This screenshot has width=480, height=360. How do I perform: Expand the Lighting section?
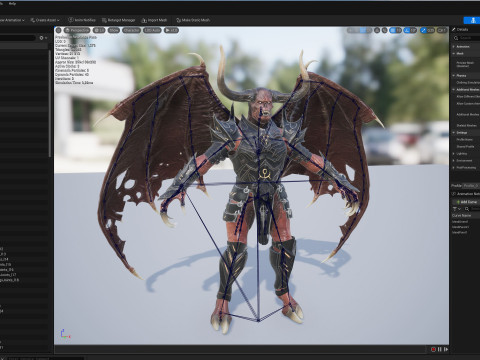click(x=454, y=154)
